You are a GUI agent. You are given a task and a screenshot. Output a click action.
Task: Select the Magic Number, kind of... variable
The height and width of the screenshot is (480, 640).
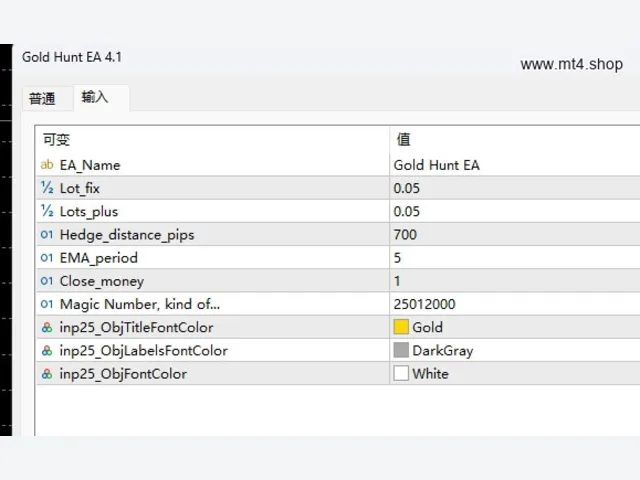pos(140,304)
